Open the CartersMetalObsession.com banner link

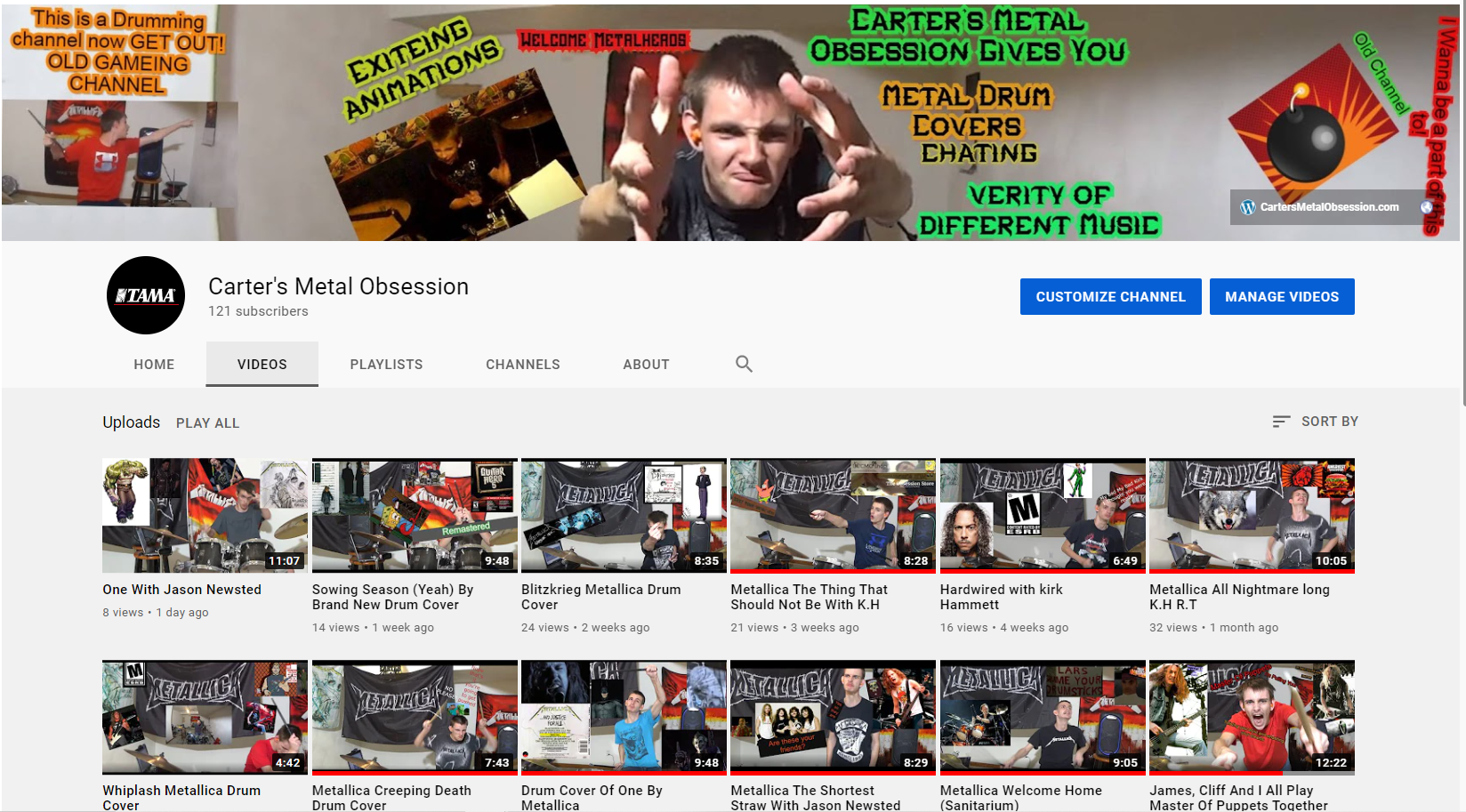(x=1329, y=207)
